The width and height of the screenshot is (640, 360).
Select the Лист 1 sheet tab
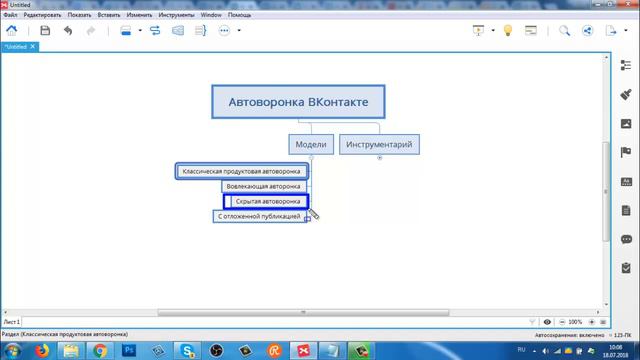pyautogui.click(x=11, y=322)
